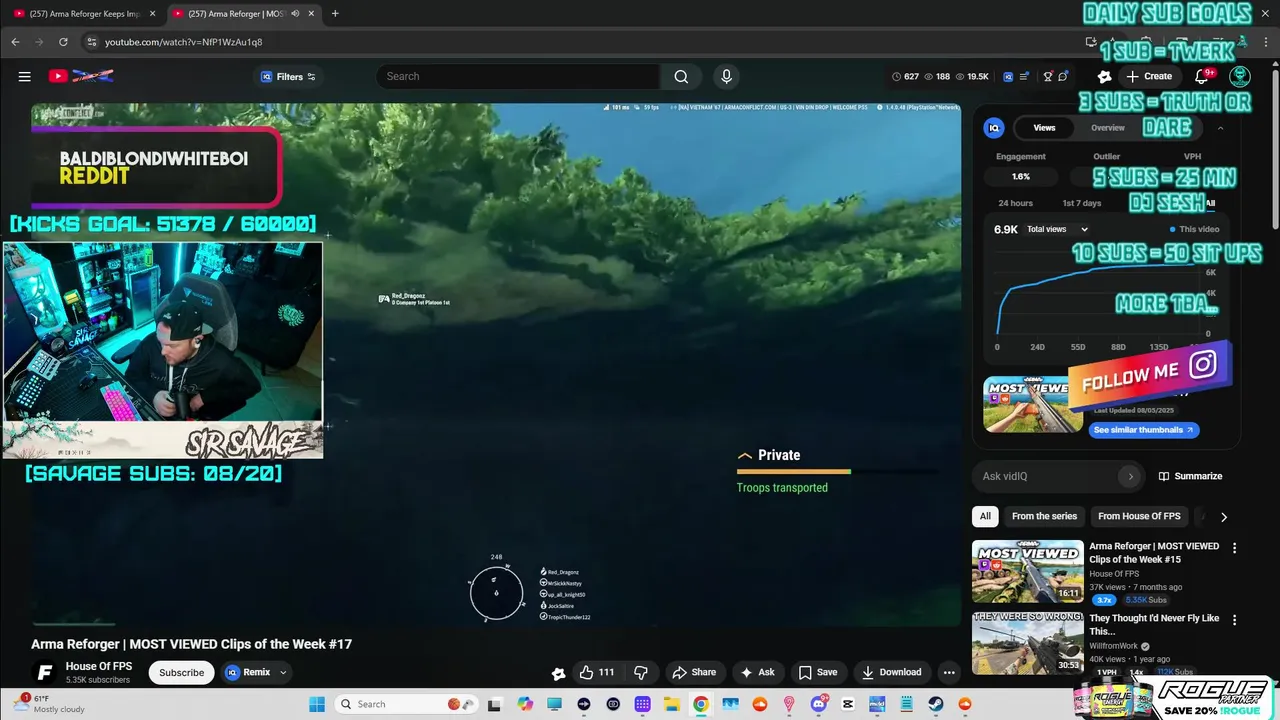Open the vidIQ blue IQ toolbar icon
This screenshot has width=1280, height=720.
(1008, 76)
